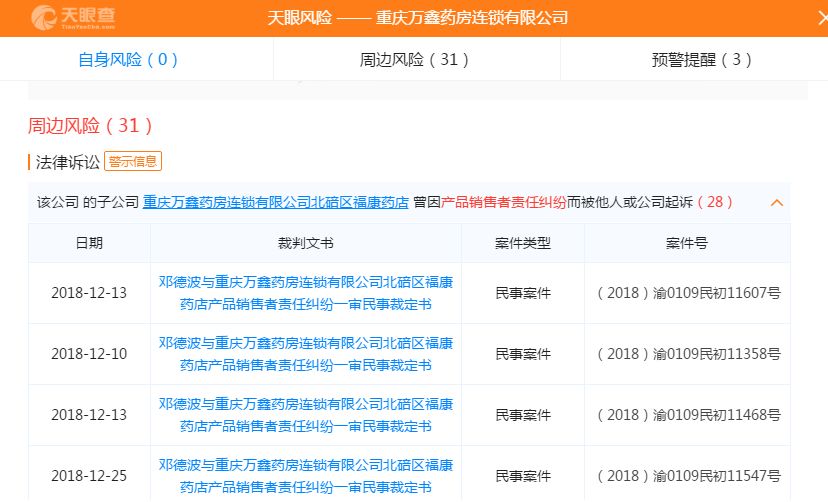The height and width of the screenshot is (502, 828).
Task: Open subsidiary link 重庆万鑫药房连锁有限公司北碚区福康药店
Action: click(x=275, y=202)
